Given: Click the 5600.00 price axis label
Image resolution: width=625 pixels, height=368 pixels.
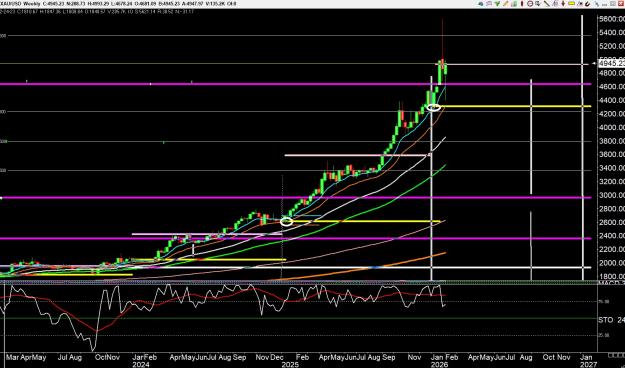Looking at the screenshot, I should click(x=611, y=19).
